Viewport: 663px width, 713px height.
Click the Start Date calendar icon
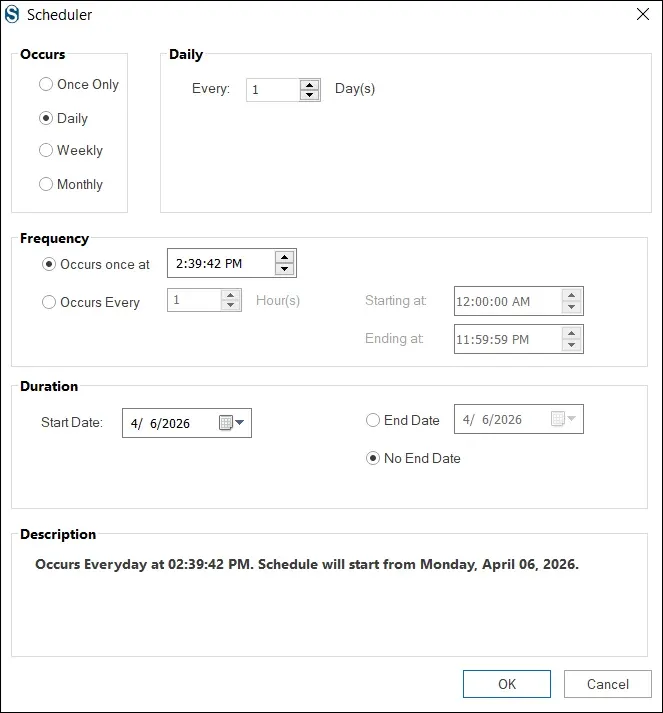(226, 422)
